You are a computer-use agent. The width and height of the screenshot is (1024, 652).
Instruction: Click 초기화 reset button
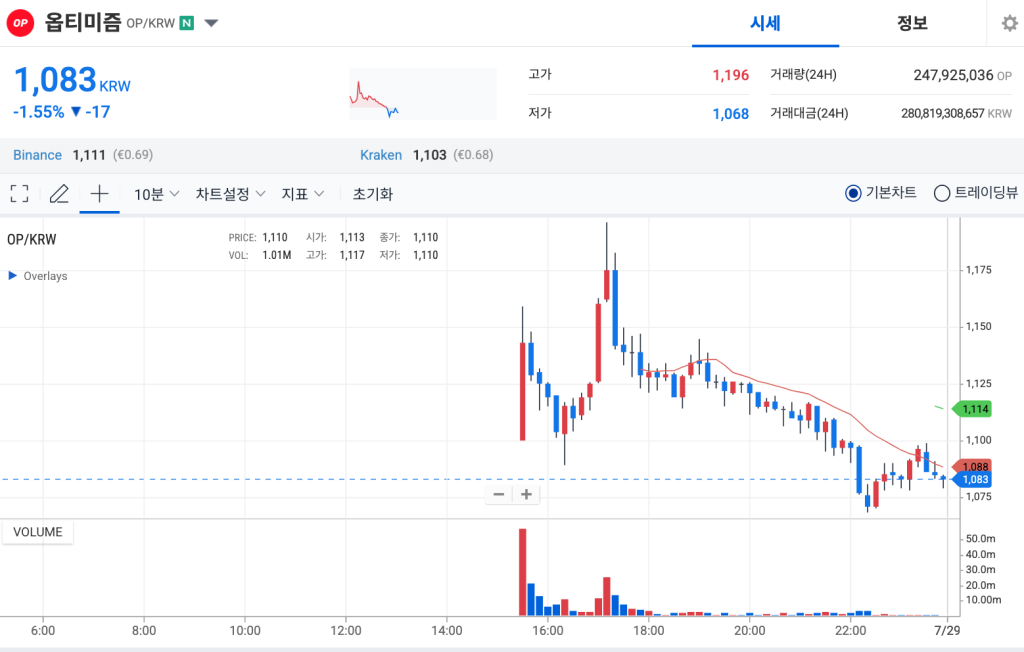click(x=373, y=194)
